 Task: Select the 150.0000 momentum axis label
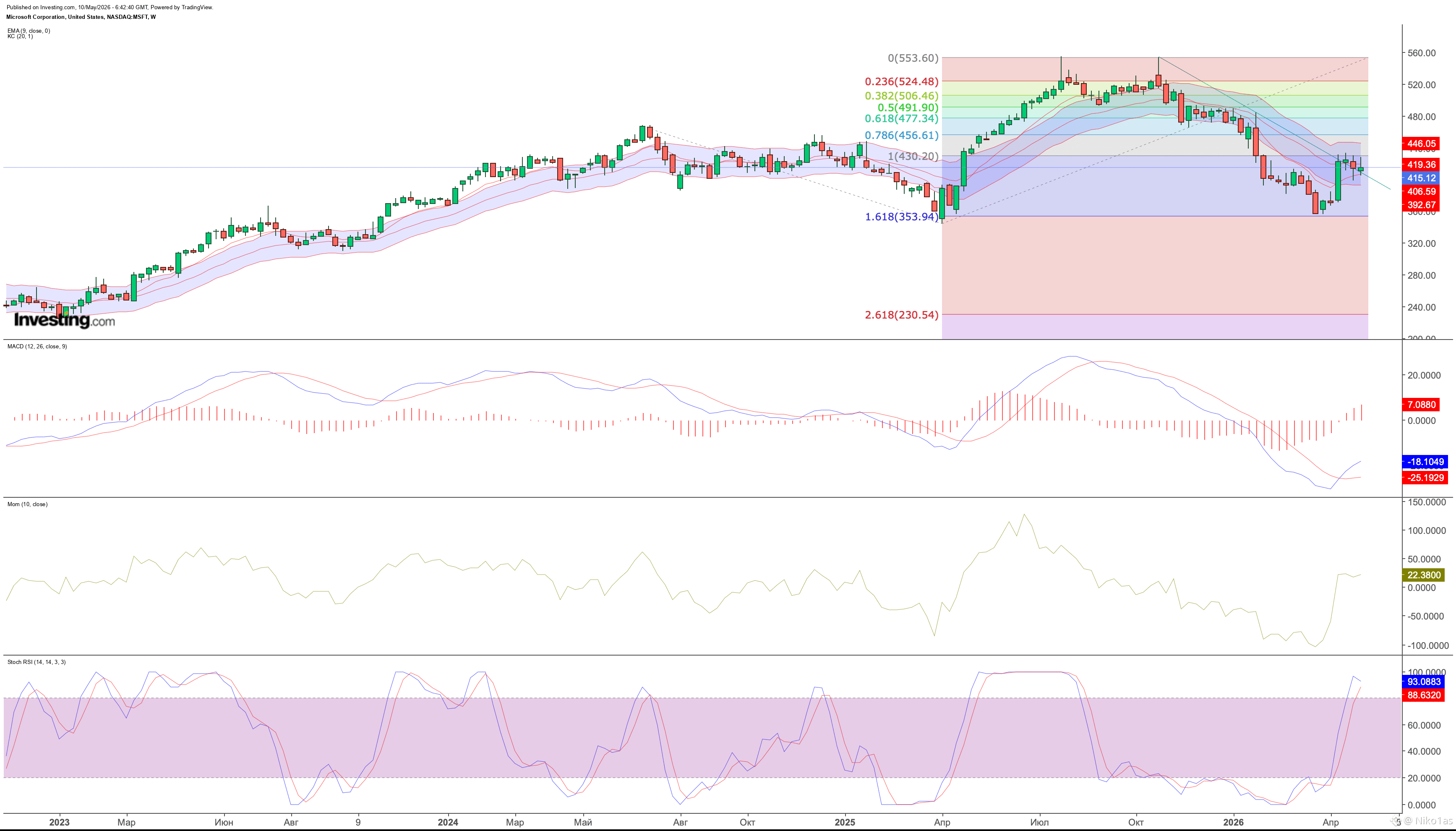[1426, 502]
